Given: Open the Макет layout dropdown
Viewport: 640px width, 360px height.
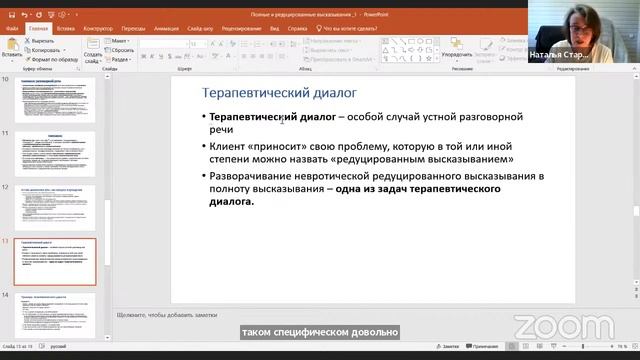Looking at the screenshot, I should click(117, 41).
